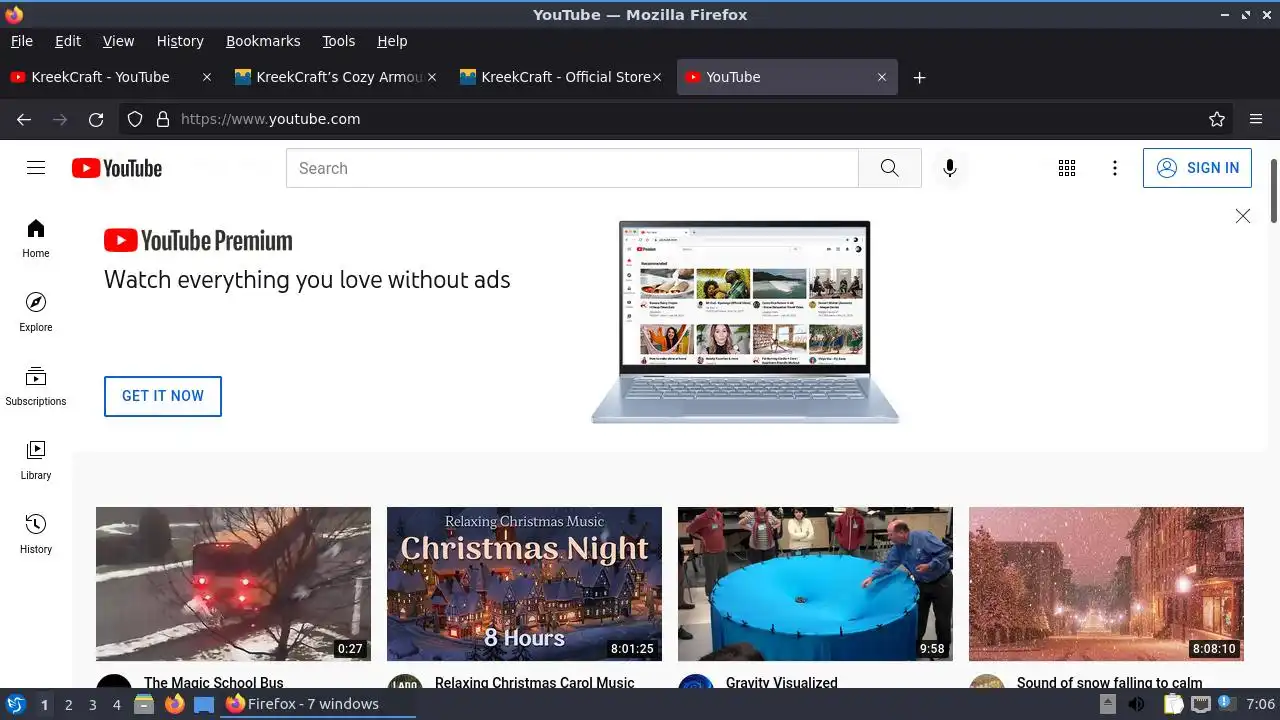Image resolution: width=1280 pixels, height=720 pixels.
Task: Close KreekCraft - Official Store tab
Action: [657, 77]
